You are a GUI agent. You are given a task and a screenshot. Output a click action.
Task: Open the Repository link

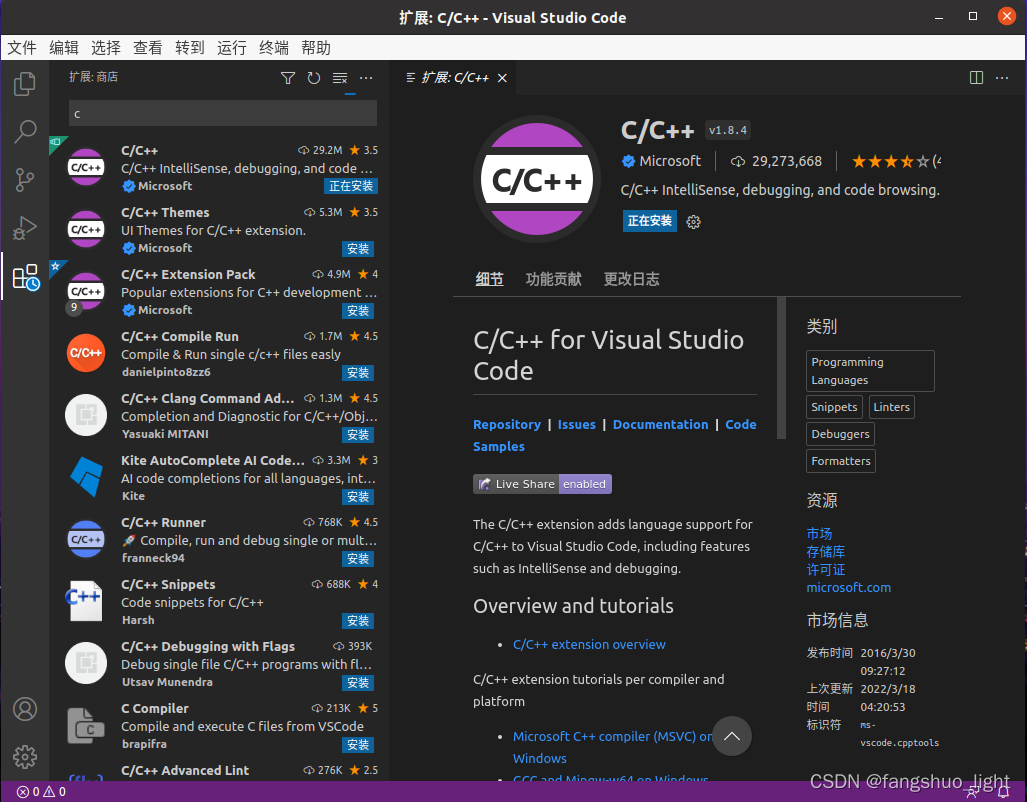pos(507,424)
